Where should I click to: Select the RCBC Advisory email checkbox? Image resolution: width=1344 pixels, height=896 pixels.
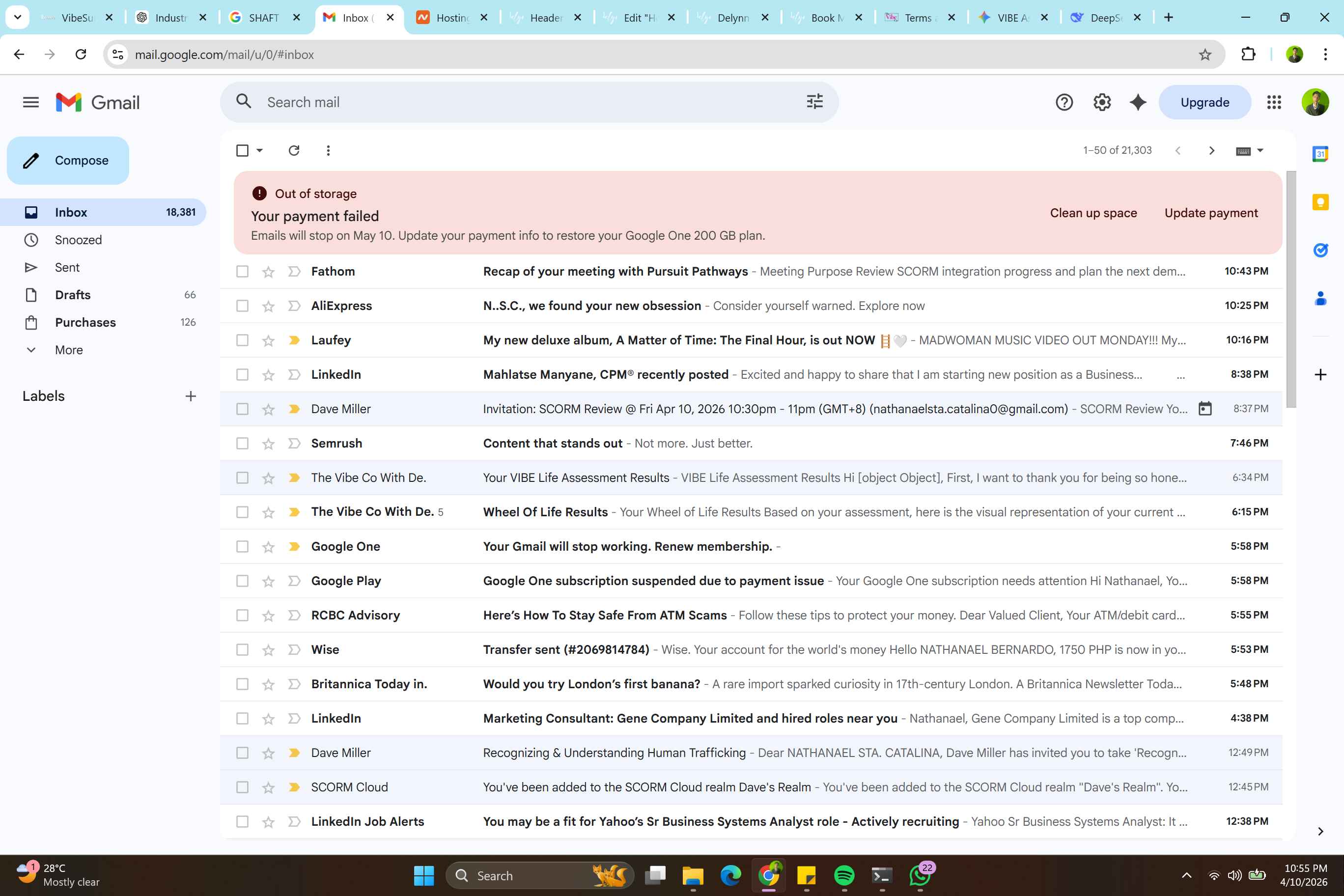[242, 616]
